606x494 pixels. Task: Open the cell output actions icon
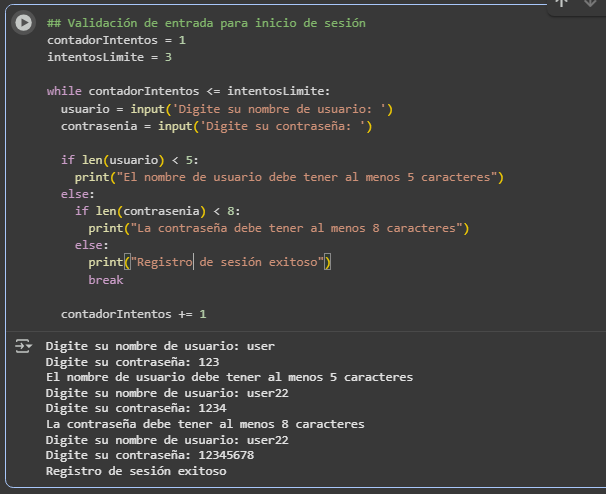23,346
